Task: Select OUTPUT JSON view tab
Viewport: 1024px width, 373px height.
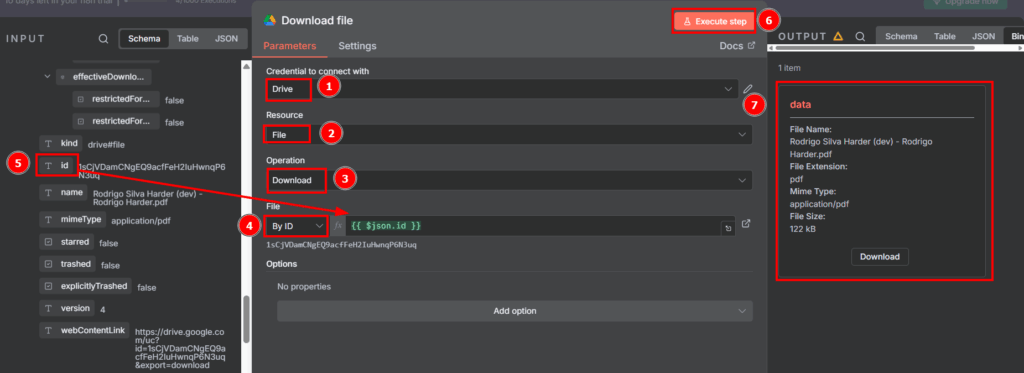Action: pos(984,37)
